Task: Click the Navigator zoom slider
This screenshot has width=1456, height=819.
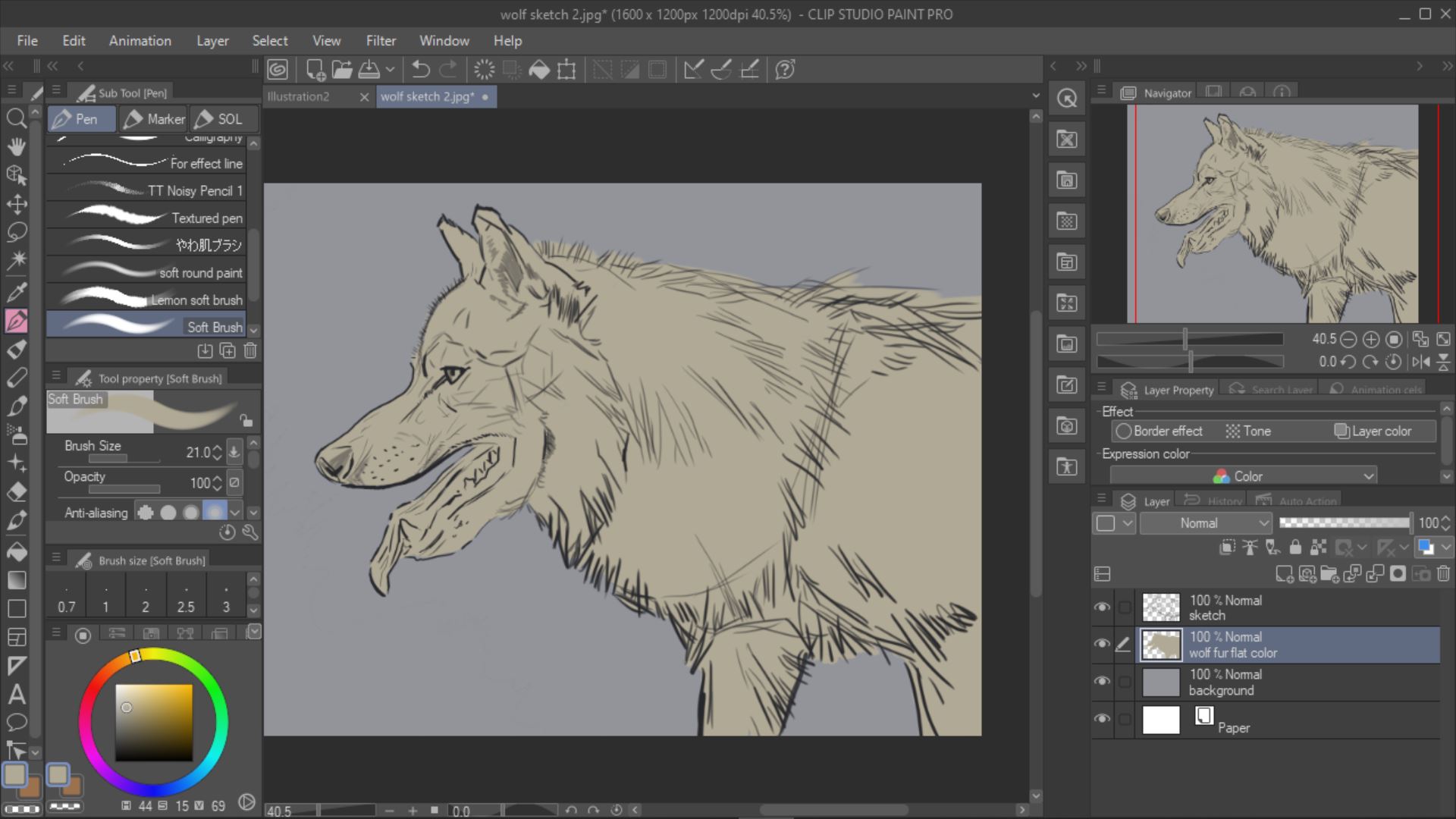Action: [x=1189, y=339]
